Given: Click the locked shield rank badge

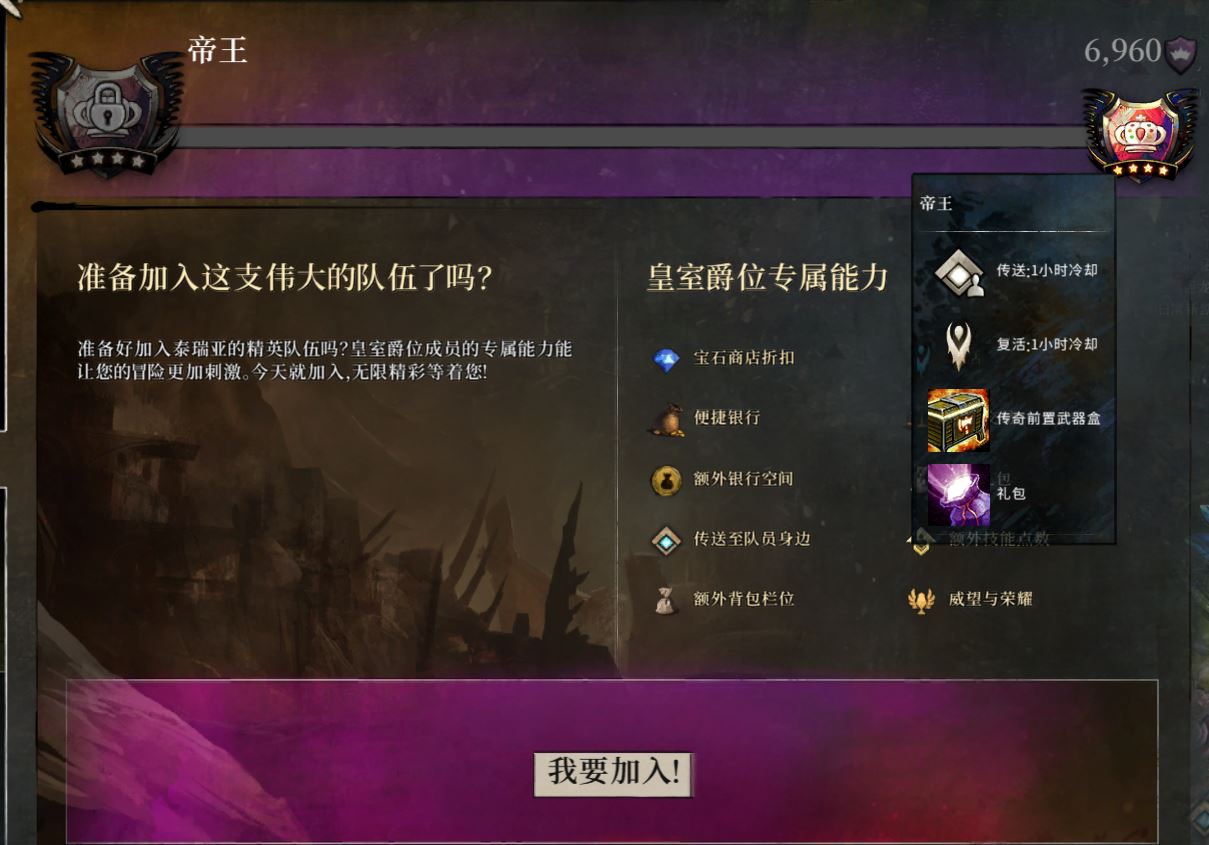Looking at the screenshot, I should point(107,112).
